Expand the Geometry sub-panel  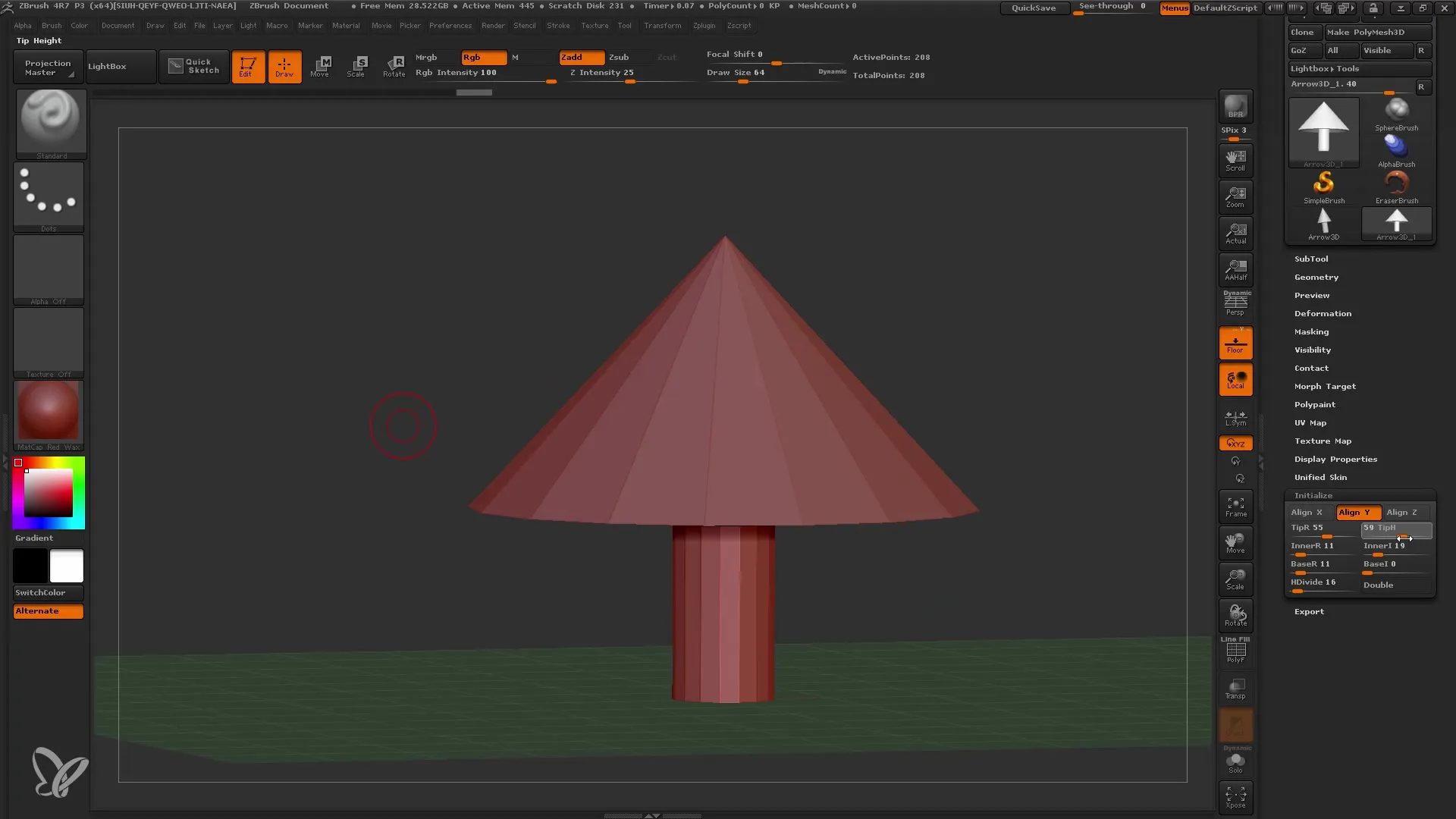tap(1316, 277)
